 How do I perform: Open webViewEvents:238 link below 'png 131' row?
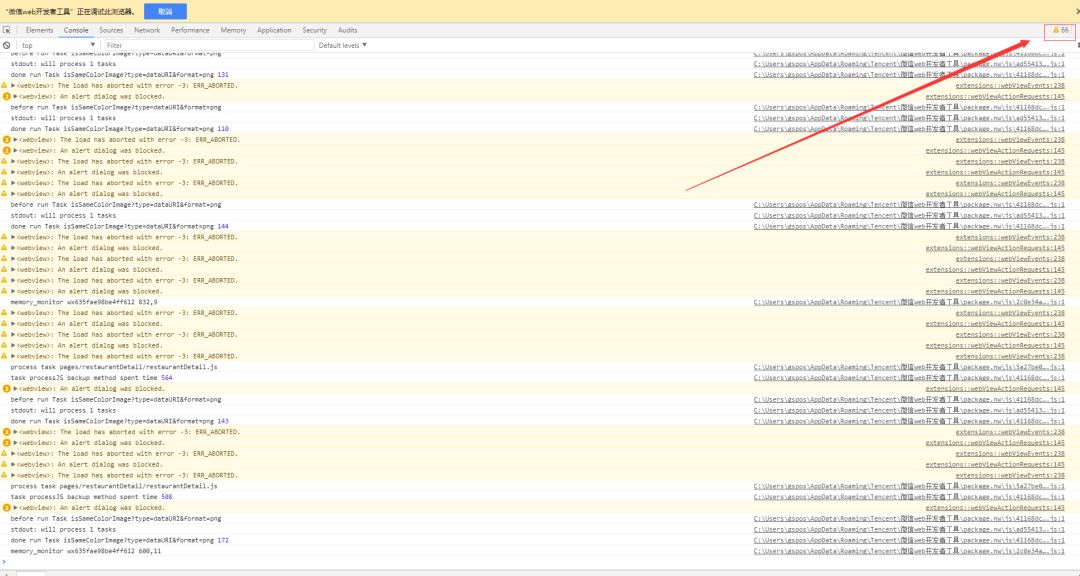pos(1010,85)
